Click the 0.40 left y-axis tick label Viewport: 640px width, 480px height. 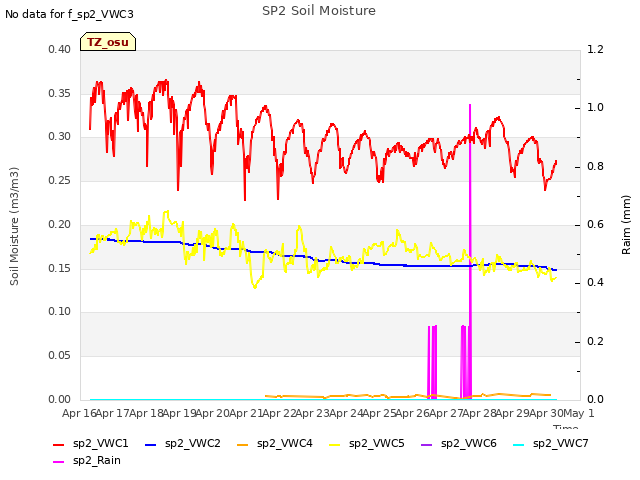[x=60, y=49]
